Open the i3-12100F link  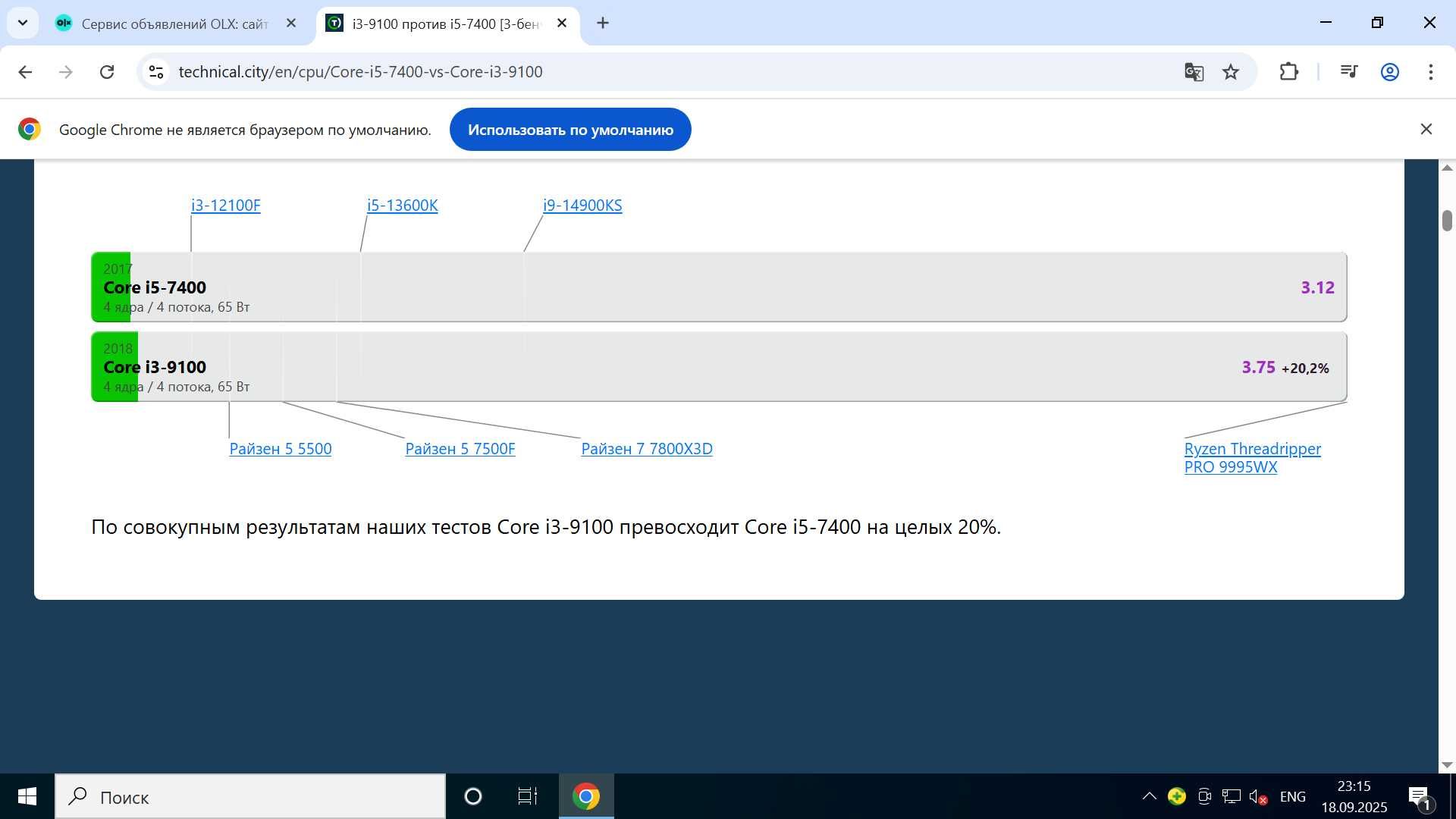click(226, 206)
